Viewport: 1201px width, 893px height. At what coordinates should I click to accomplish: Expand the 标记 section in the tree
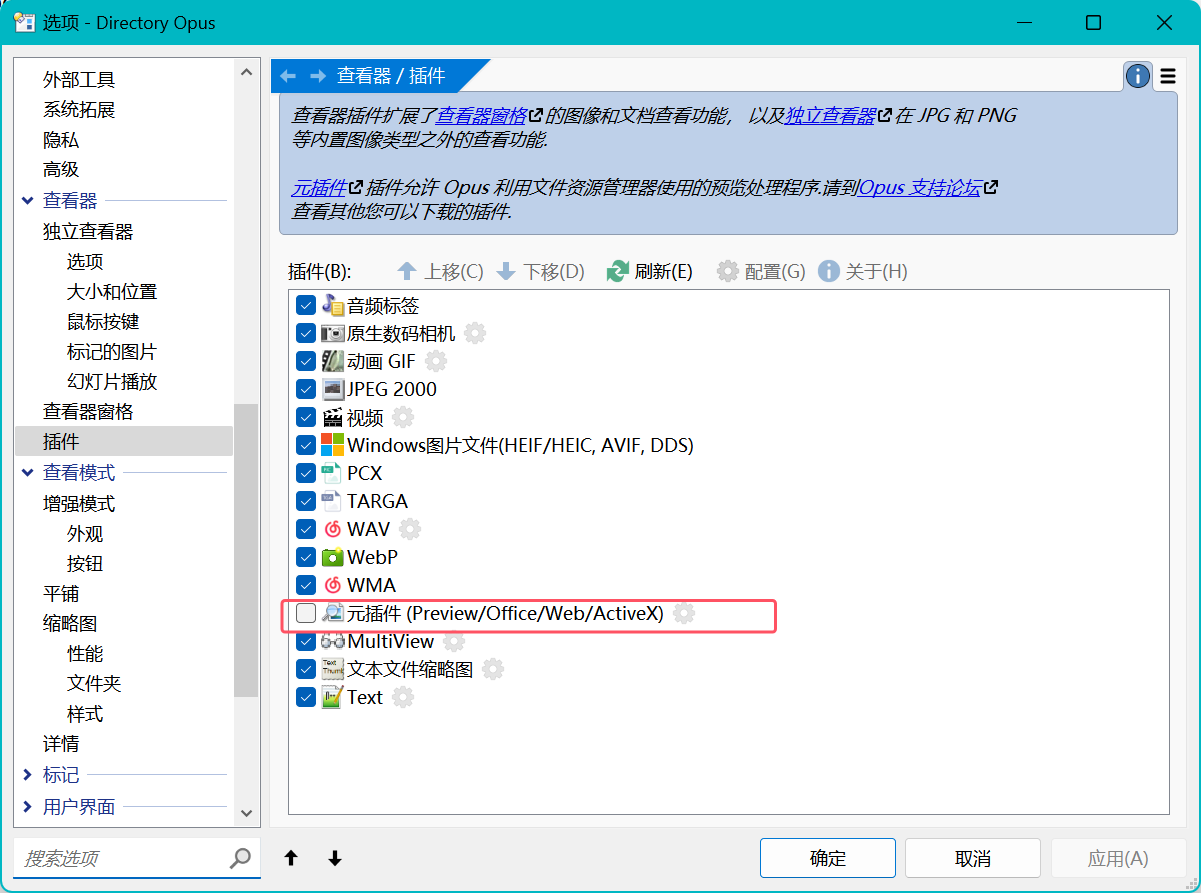coord(27,775)
